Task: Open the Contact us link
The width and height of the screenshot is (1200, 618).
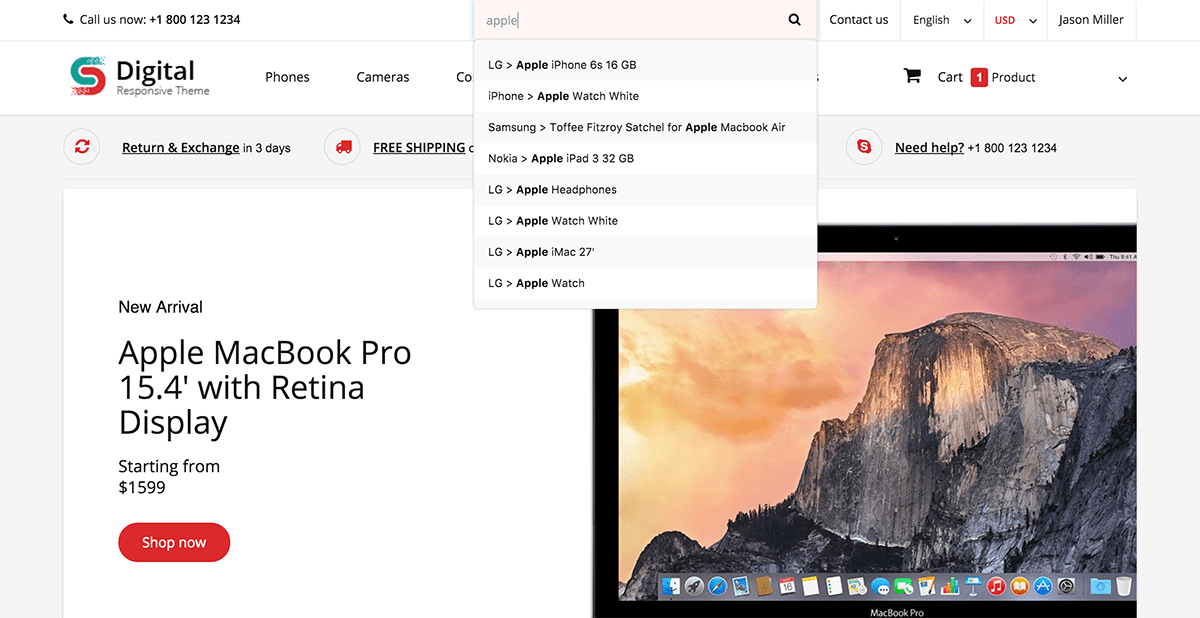Action: (x=858, y=20)
